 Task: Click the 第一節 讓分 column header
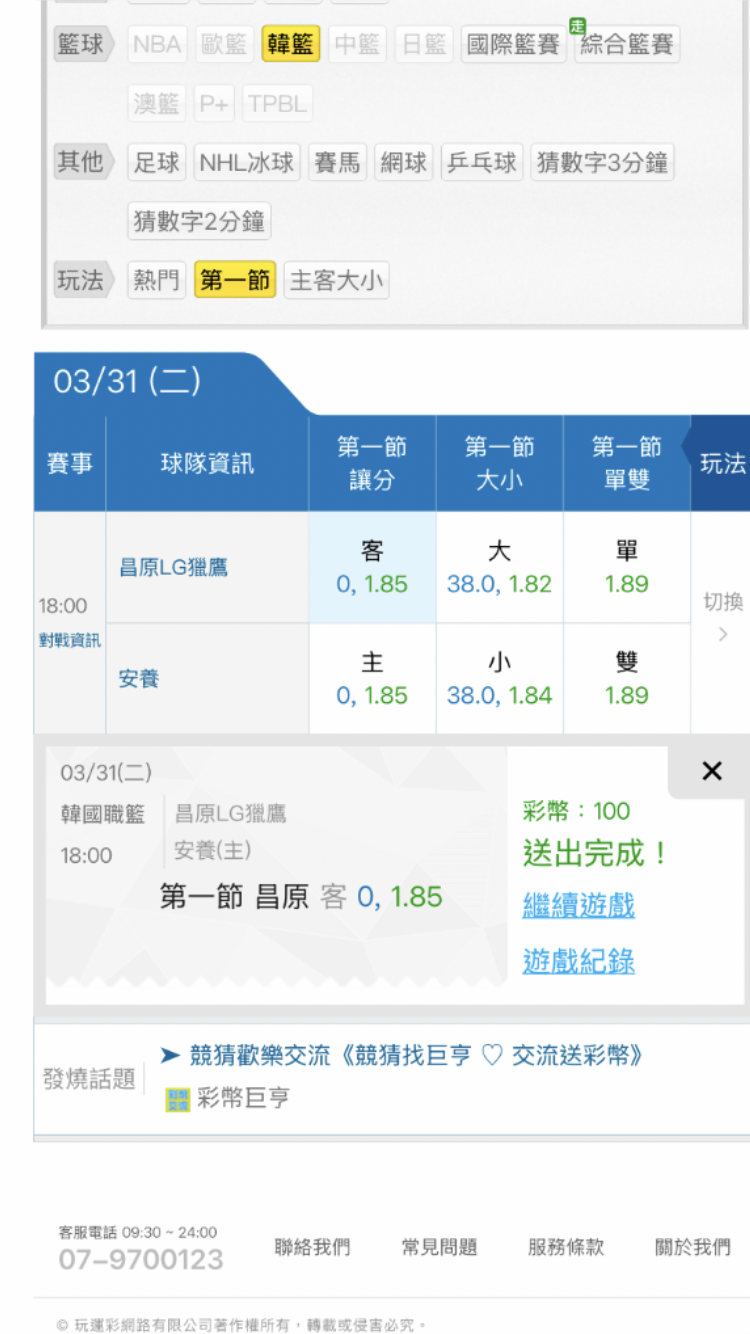pyautogui.click(x=372, y=463)
